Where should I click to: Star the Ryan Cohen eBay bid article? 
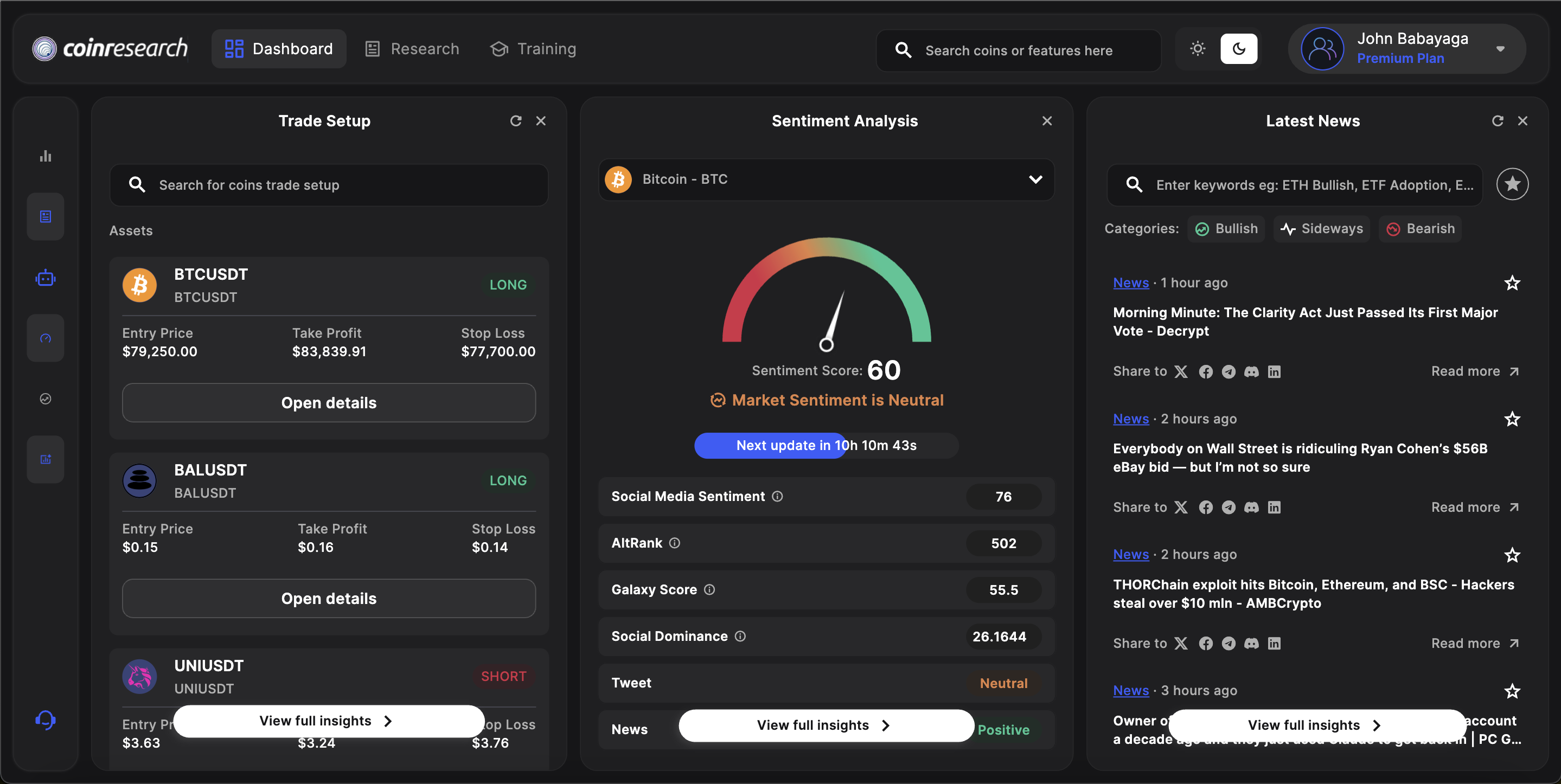[x=1513, y=419]
